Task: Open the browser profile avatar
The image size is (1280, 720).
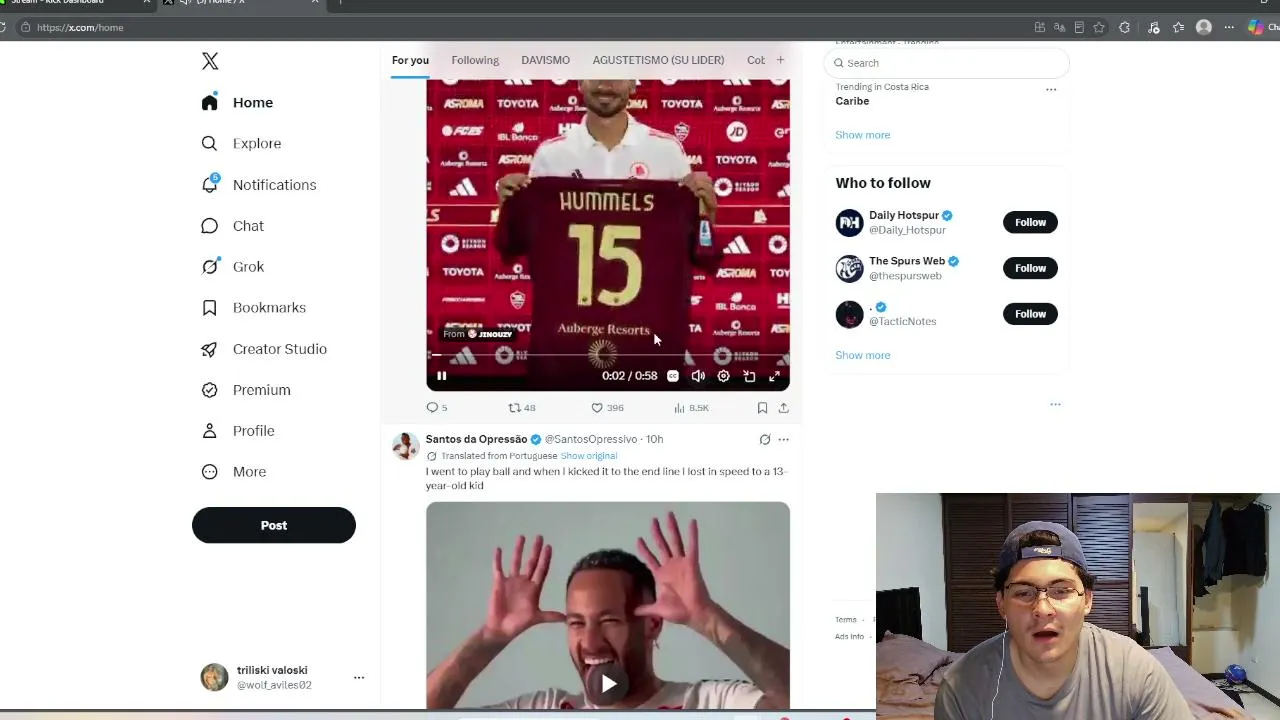Action: coord(1204,27)
